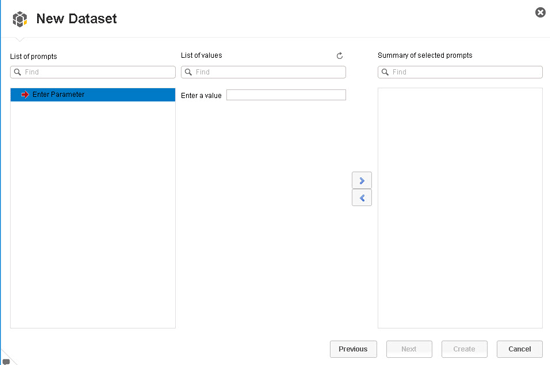The height and width of the screenshot is (365, 550).
Task: Select the Enter Parameter prompt
Action: pos(93,95)
